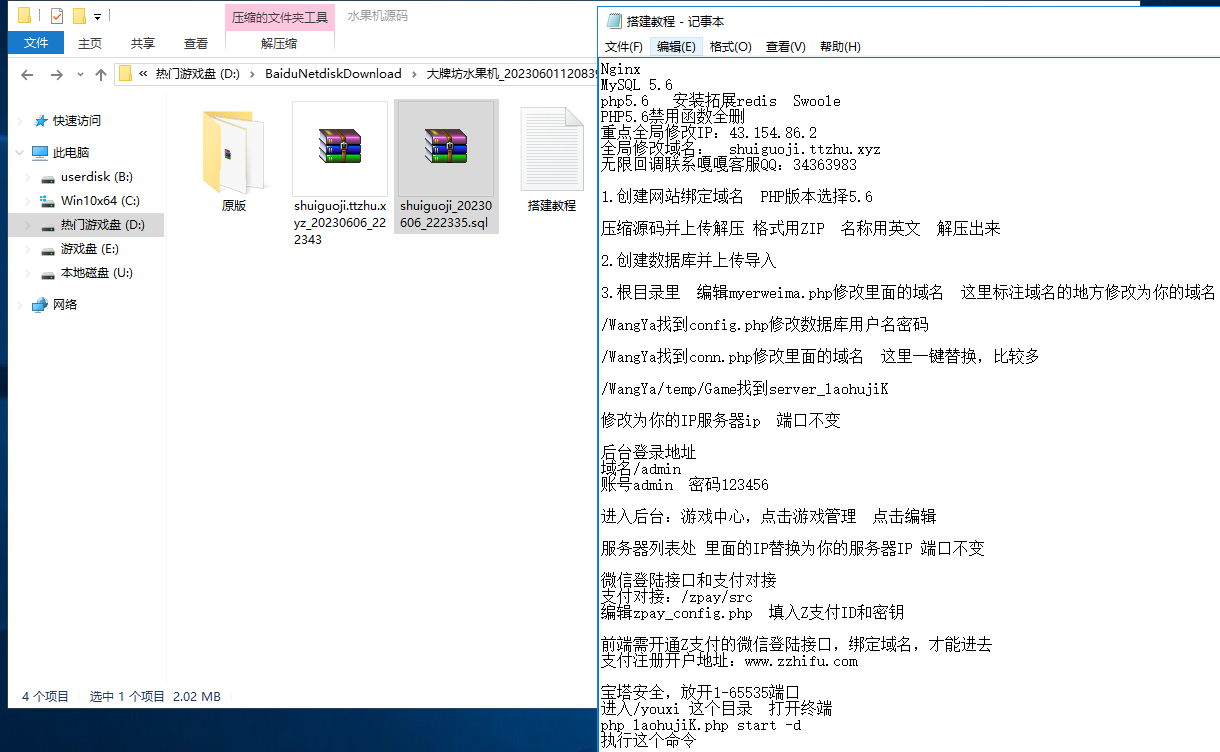This screenshot has height=752, width=1220.
Task: Open the Notepad title bar icon
Action: (614, 21)
